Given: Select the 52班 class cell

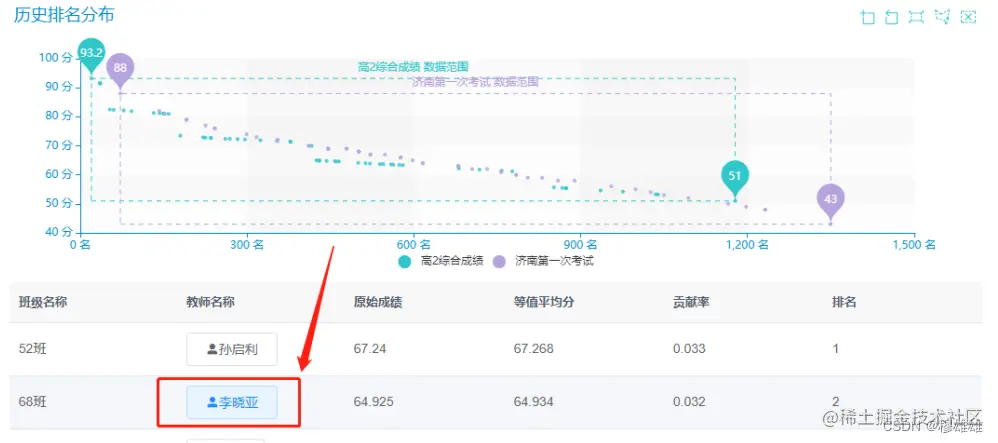Looking at the screenshot, I should click(31, 349).
